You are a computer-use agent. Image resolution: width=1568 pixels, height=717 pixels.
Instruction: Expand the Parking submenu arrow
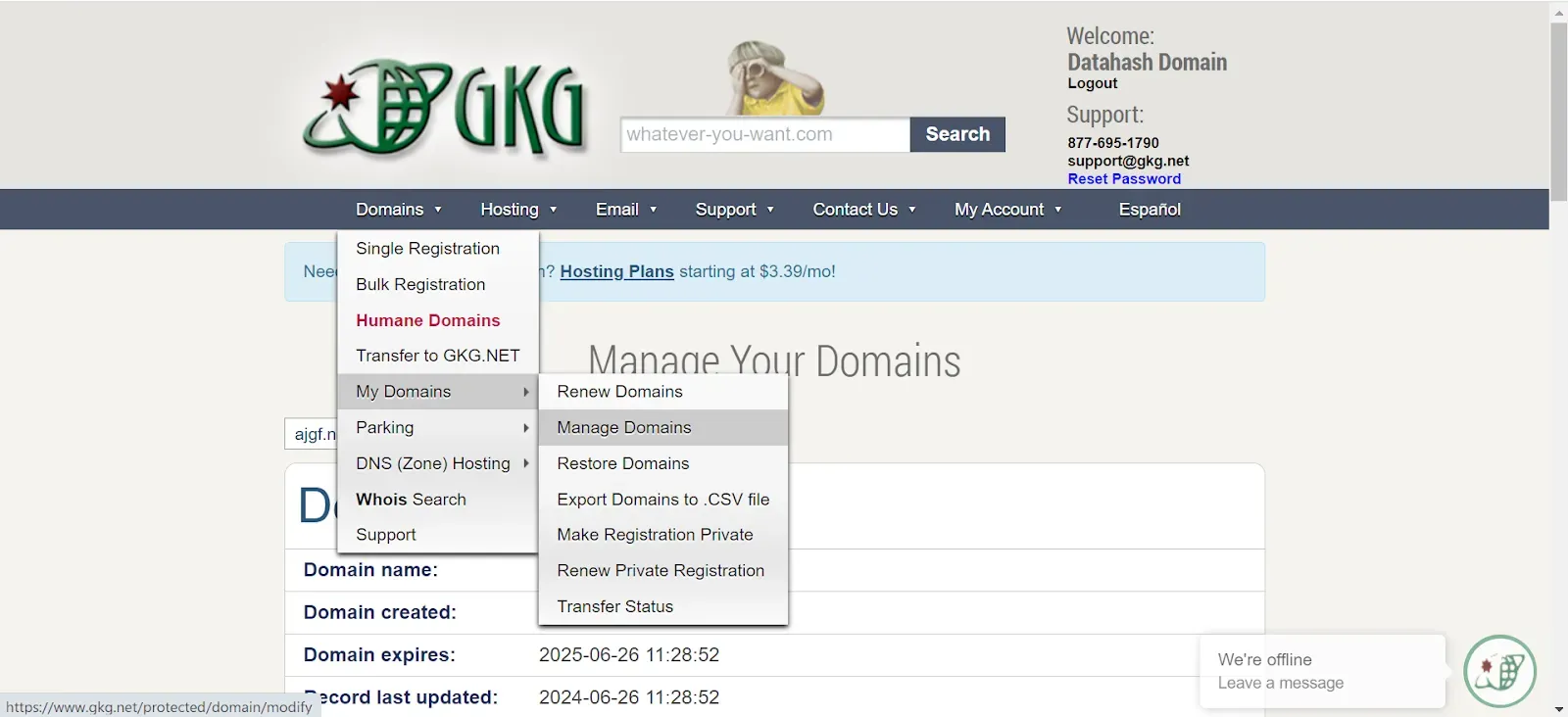tap(526, 428)
